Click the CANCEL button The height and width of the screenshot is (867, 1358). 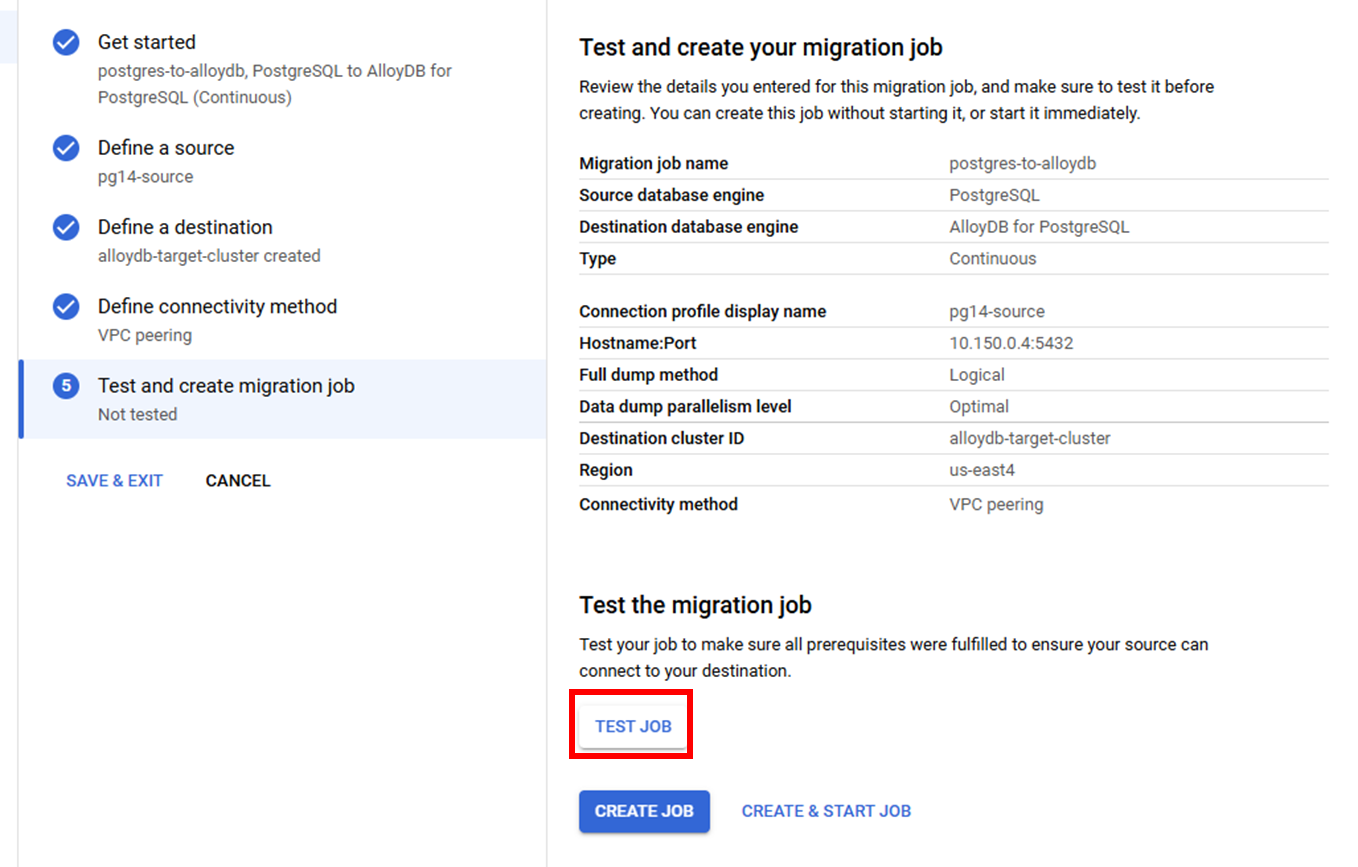[238, 480]
